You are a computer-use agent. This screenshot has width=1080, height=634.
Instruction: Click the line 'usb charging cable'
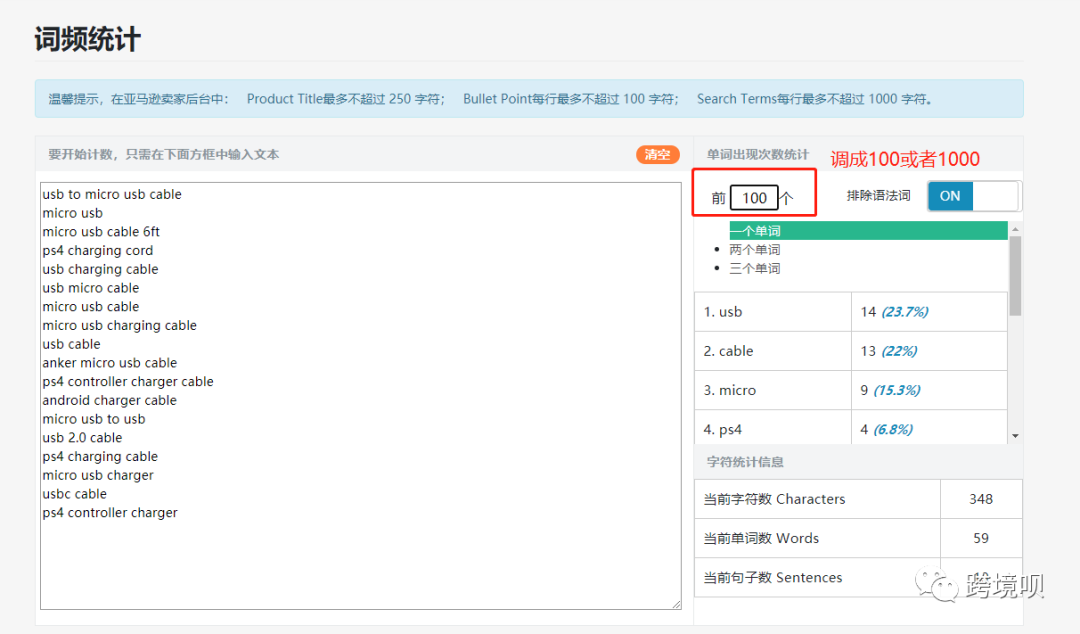click(x=101, y=269)
